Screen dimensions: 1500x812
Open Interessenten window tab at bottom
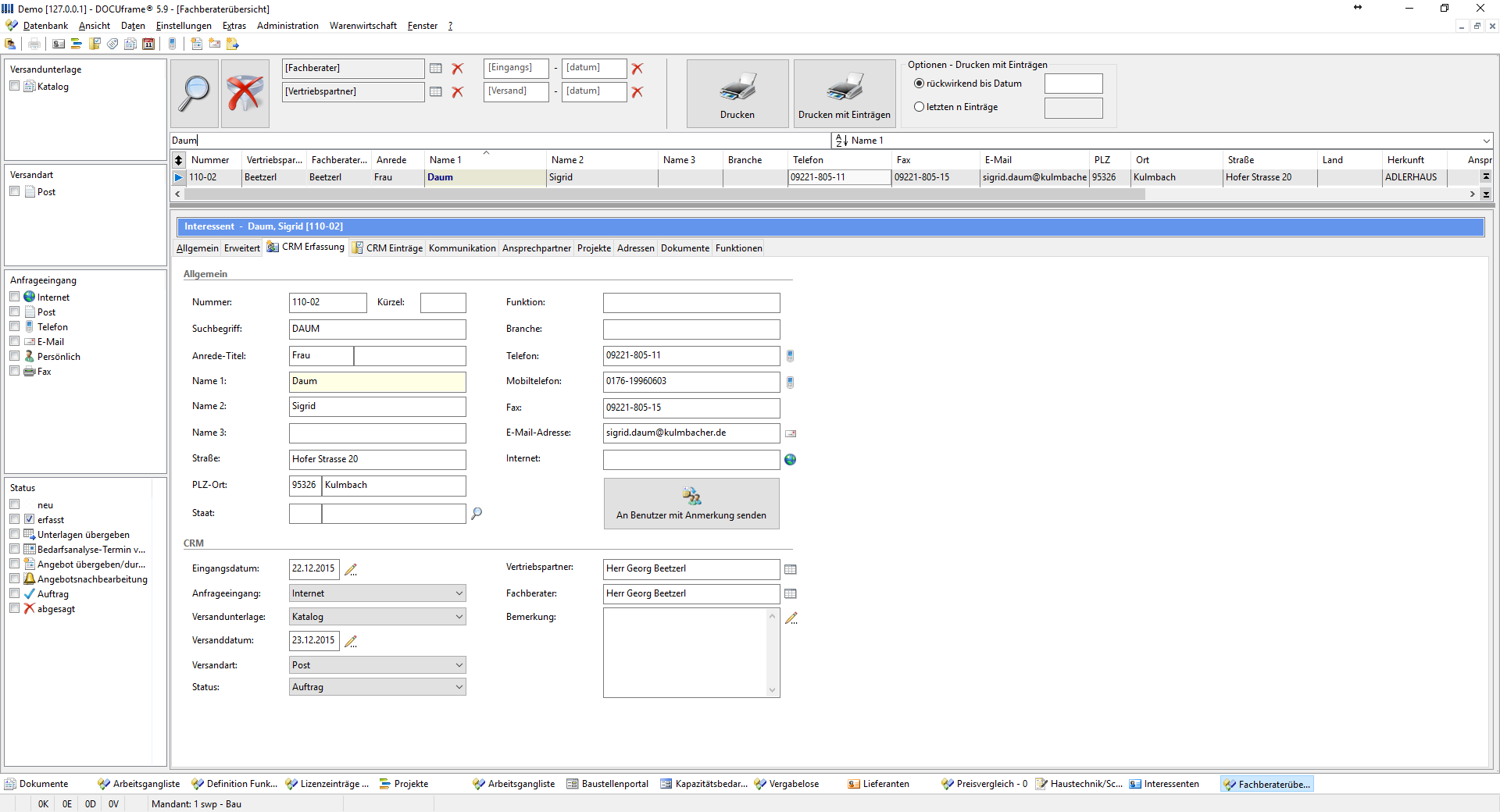coord(1165,784)
